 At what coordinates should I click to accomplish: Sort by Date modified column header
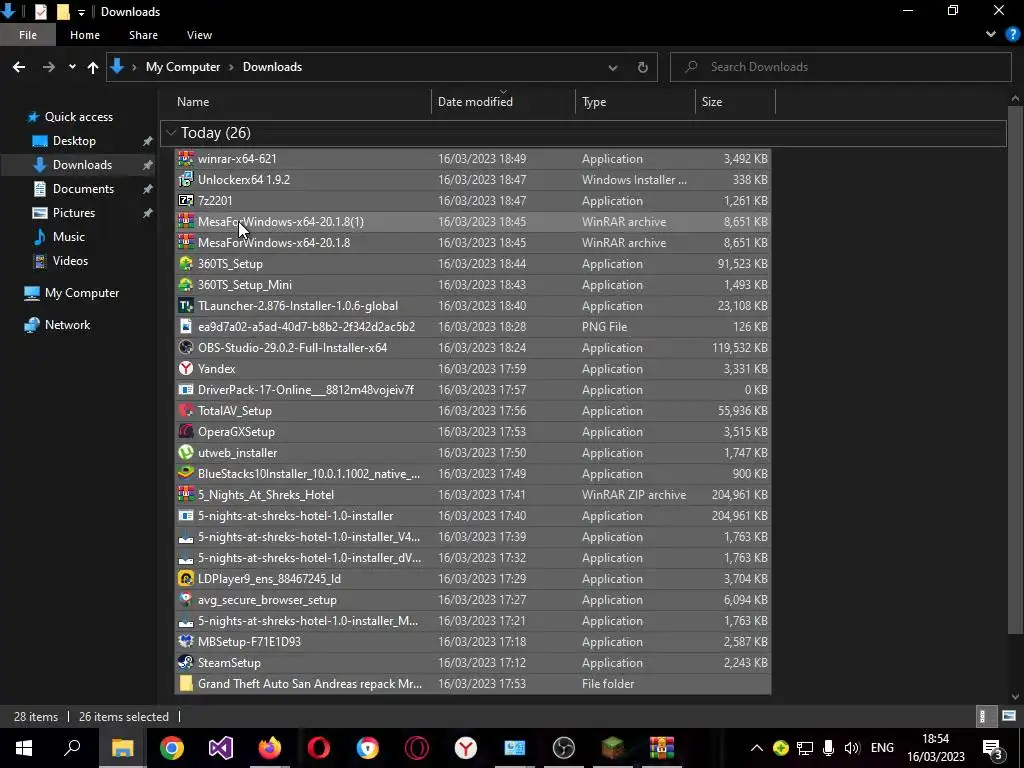(x=475, y=102)
